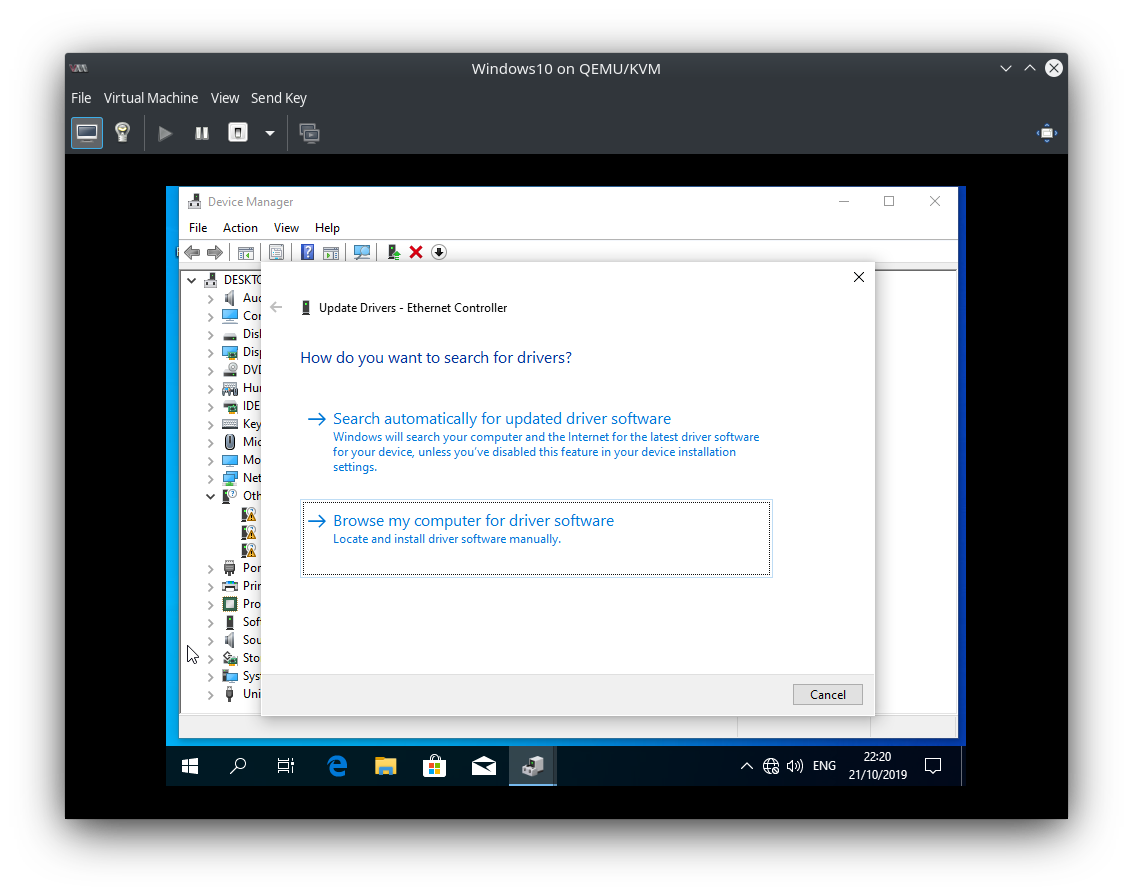The image size is (1133, 896).
Task: Expand the Printers tree node
Action: (210, 587)
